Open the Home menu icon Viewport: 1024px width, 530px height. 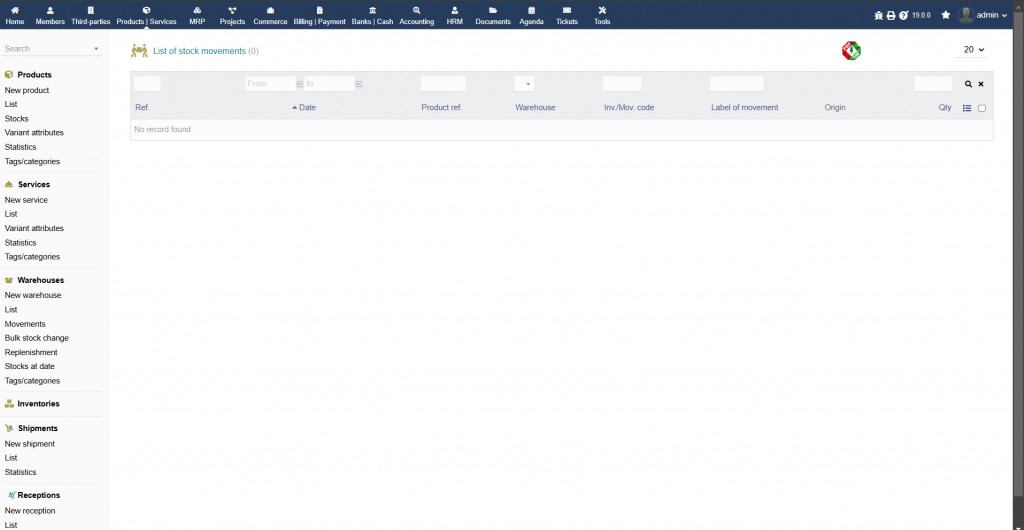pyautogui.click(x=15, y=10)
